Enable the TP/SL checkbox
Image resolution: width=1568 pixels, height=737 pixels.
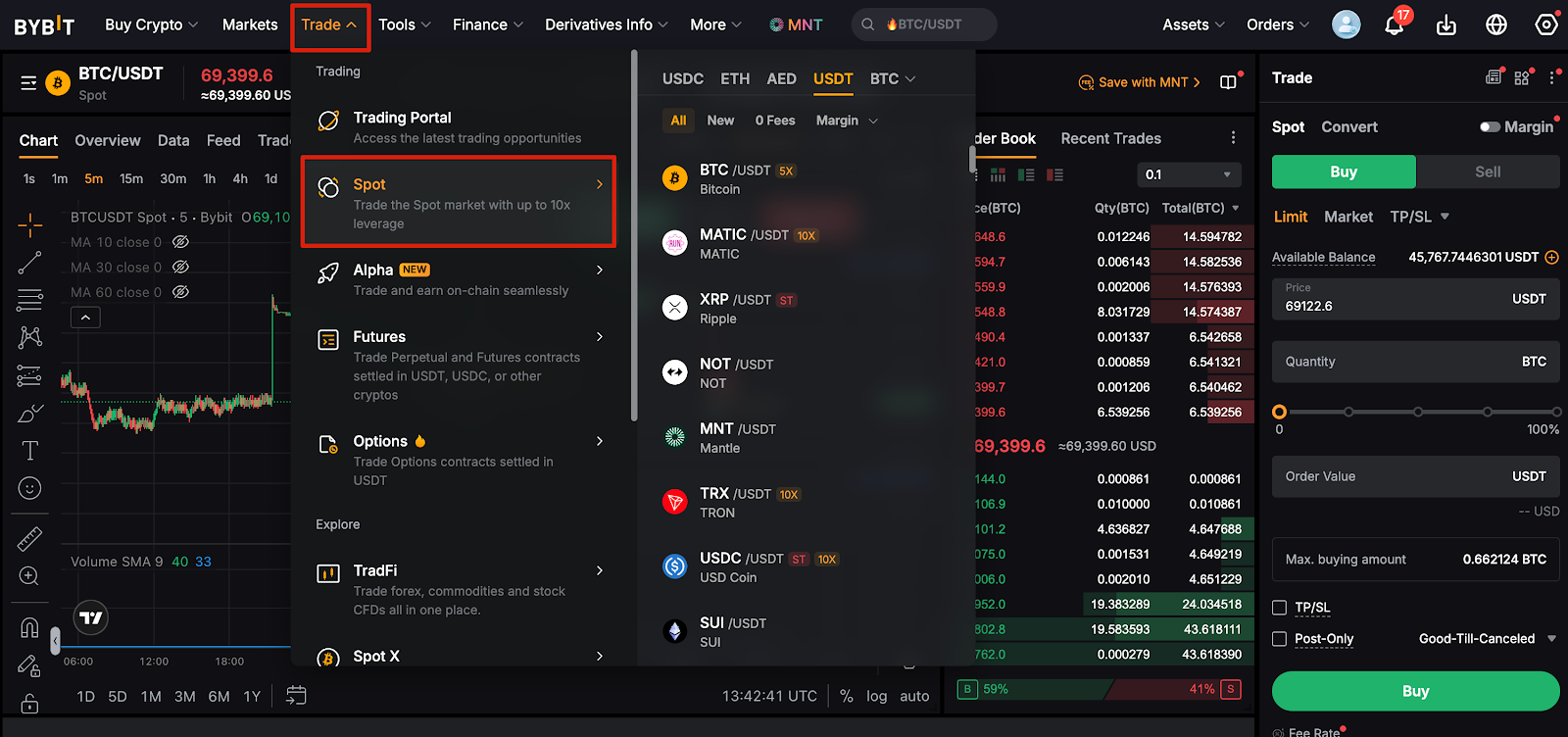(1279, 608)
